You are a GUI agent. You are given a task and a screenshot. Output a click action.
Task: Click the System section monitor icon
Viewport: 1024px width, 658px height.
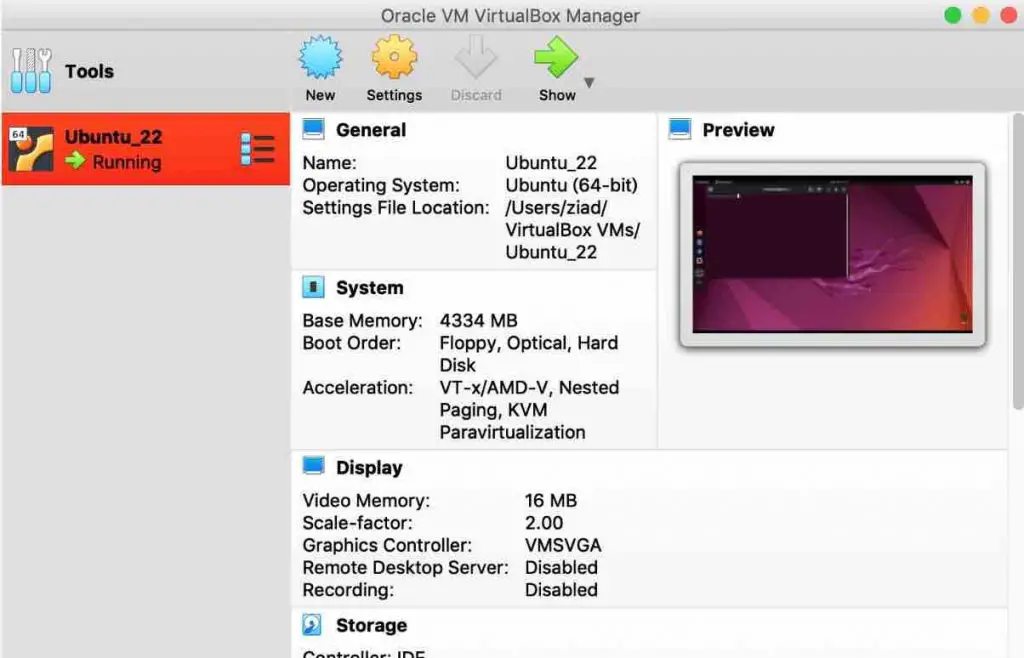point(315,287)
